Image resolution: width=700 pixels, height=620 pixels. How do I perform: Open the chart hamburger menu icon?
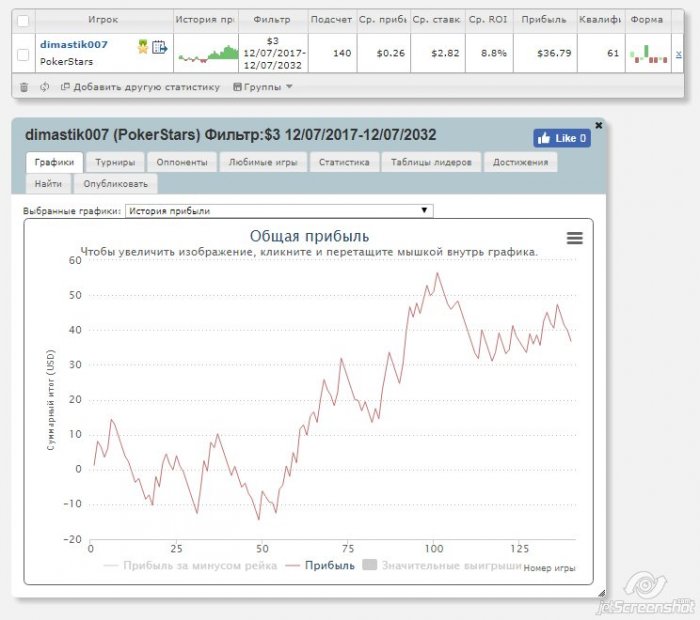pos(574,238)
